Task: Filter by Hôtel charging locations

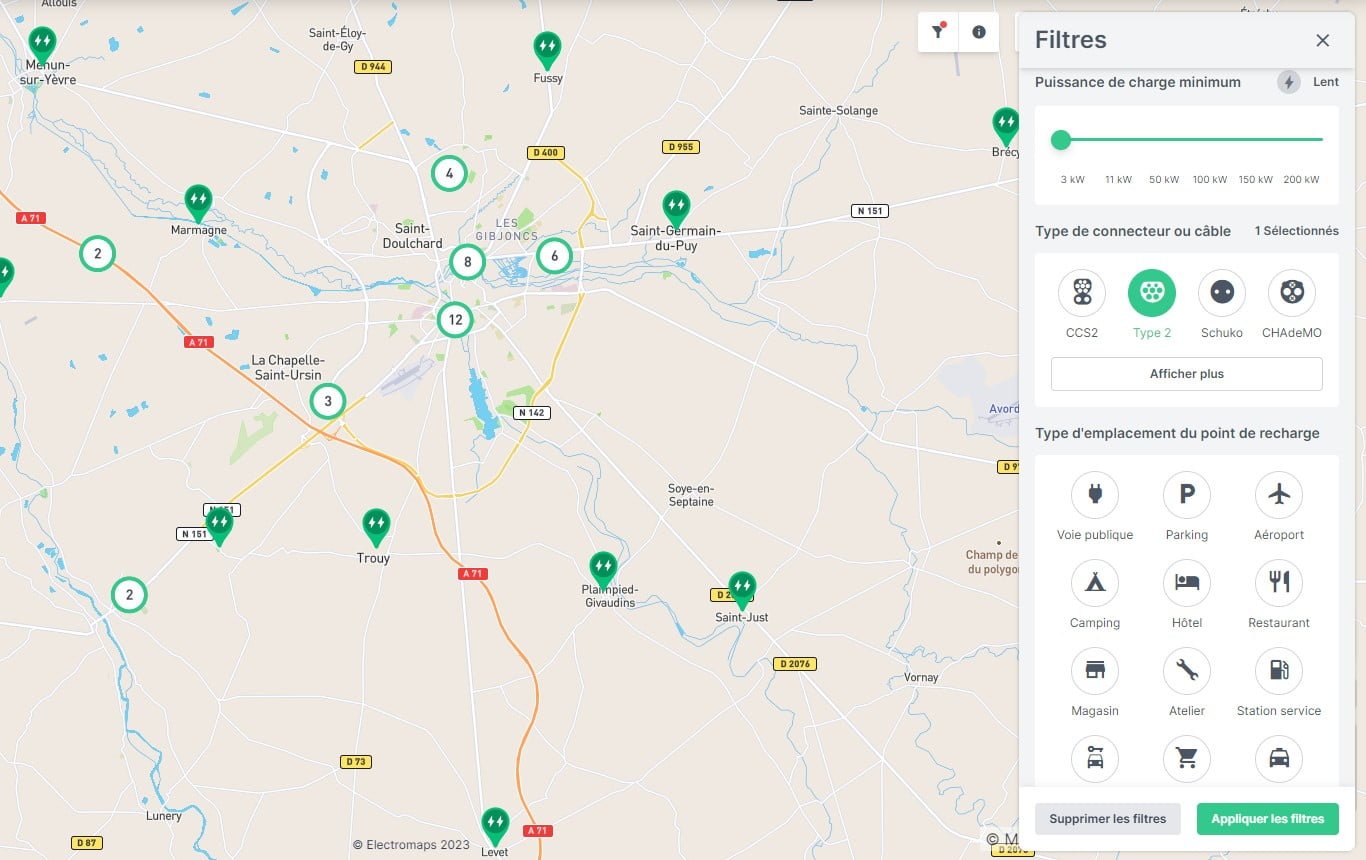Action: (x=1186, y=583)
